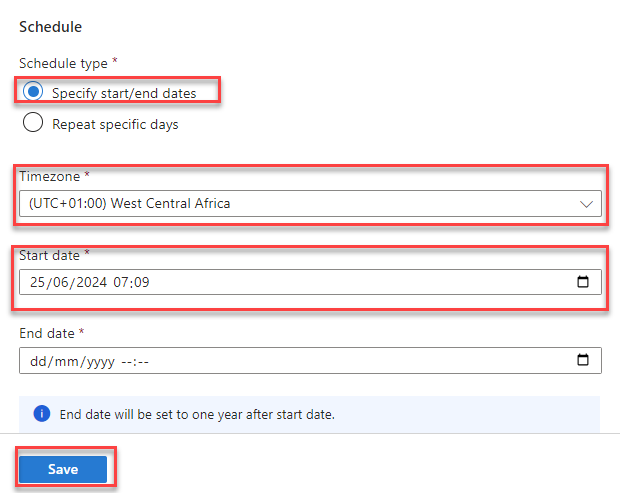Click the 'Schedule' section heading

click(50, 25)
